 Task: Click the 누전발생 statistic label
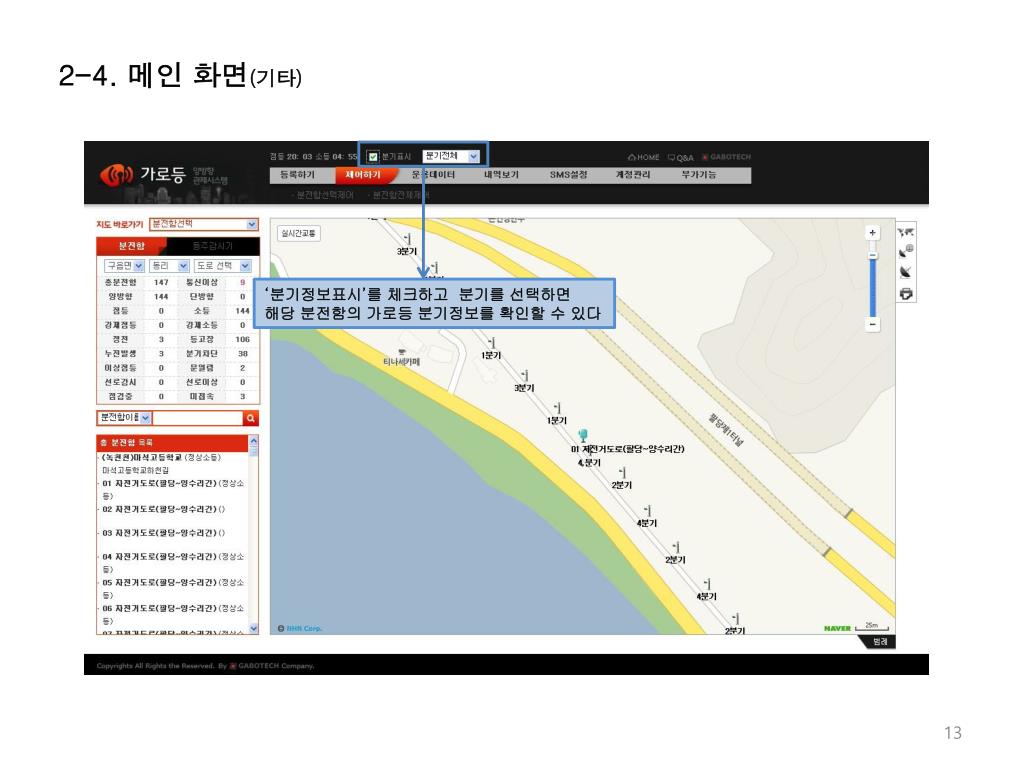click(120, 354)
